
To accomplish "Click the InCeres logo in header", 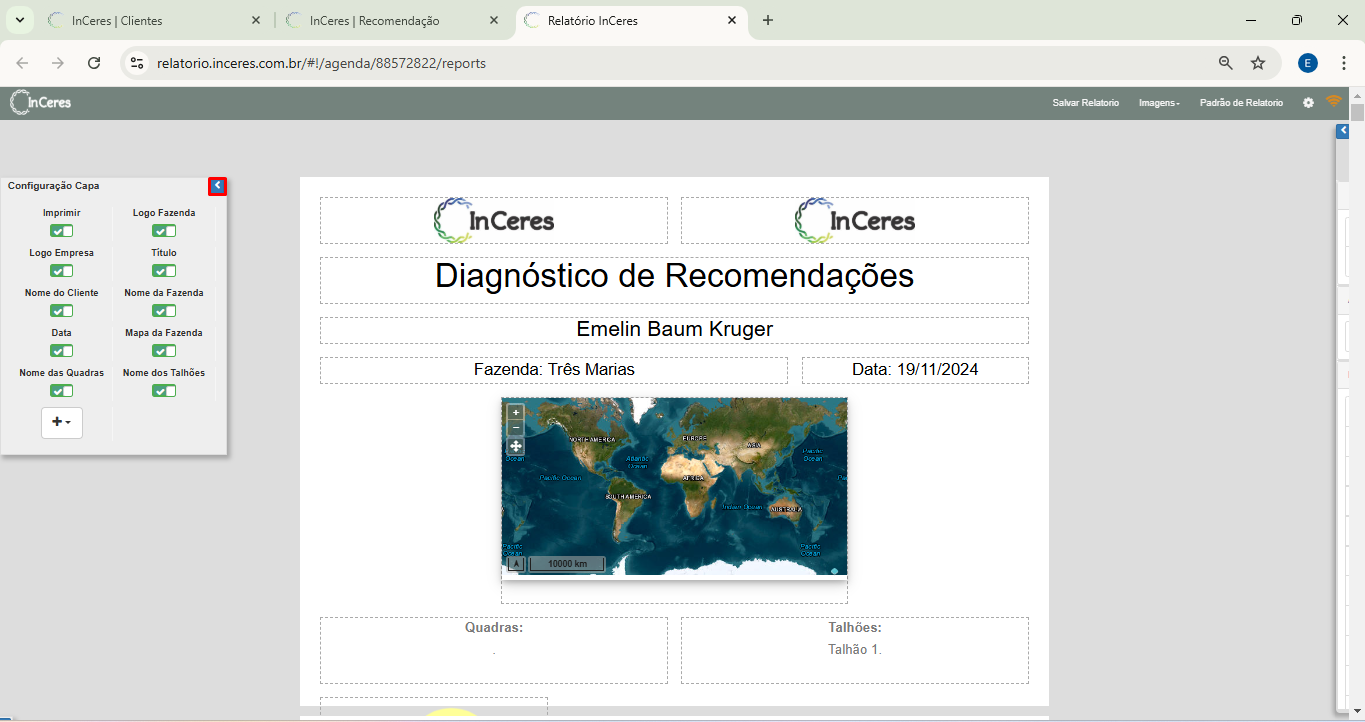I will [x=40, y=102].
